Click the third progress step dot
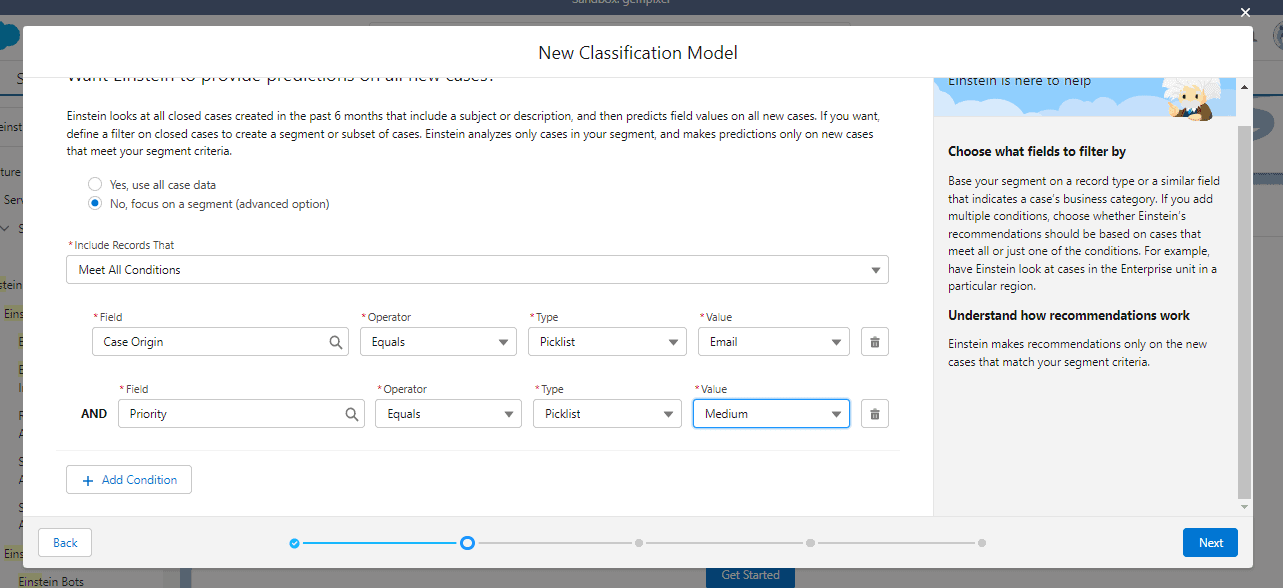Screen dimensions: 1283x588 pos(639,542)
